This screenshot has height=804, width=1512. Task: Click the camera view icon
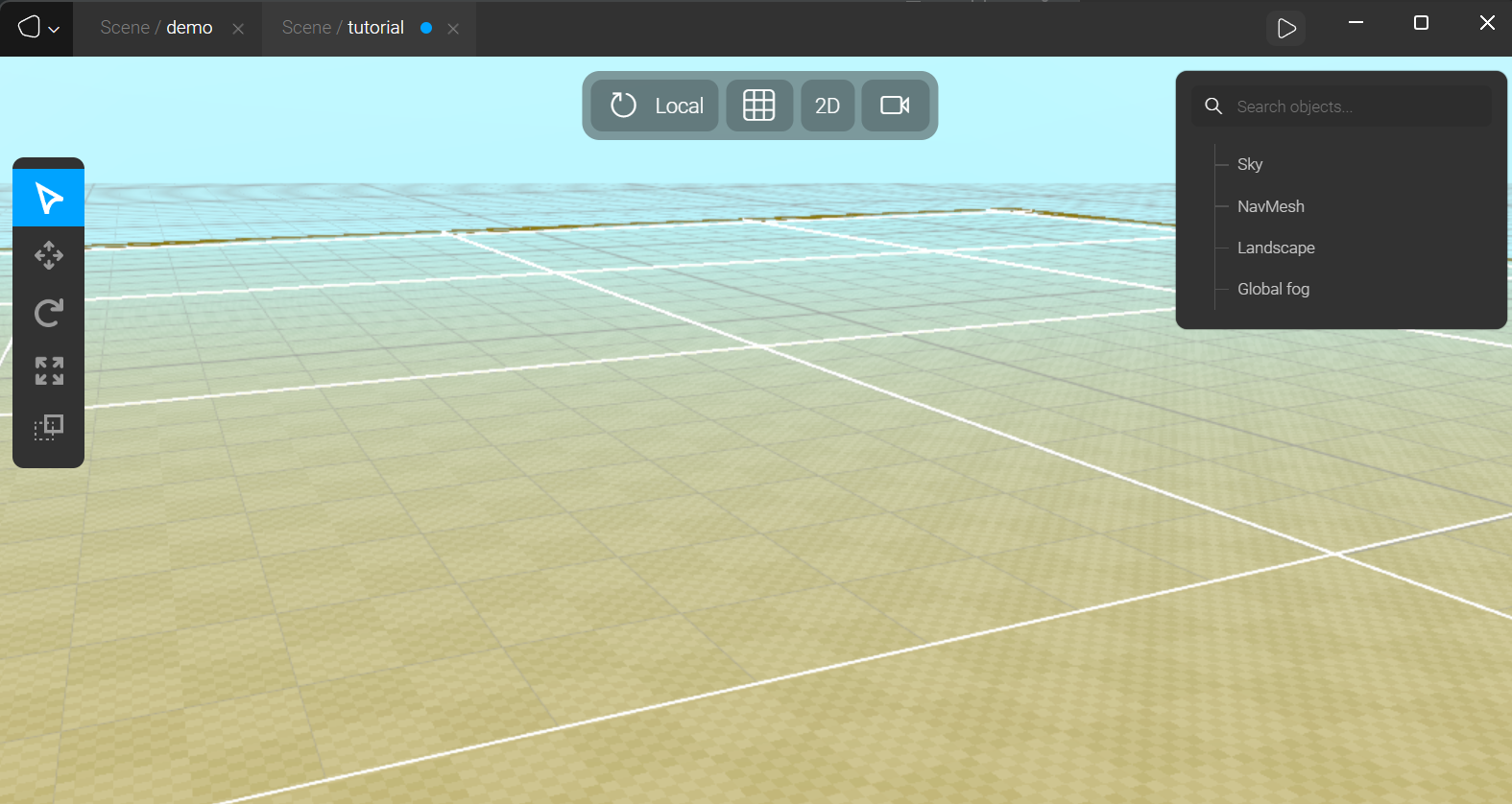tap(895, 106)
